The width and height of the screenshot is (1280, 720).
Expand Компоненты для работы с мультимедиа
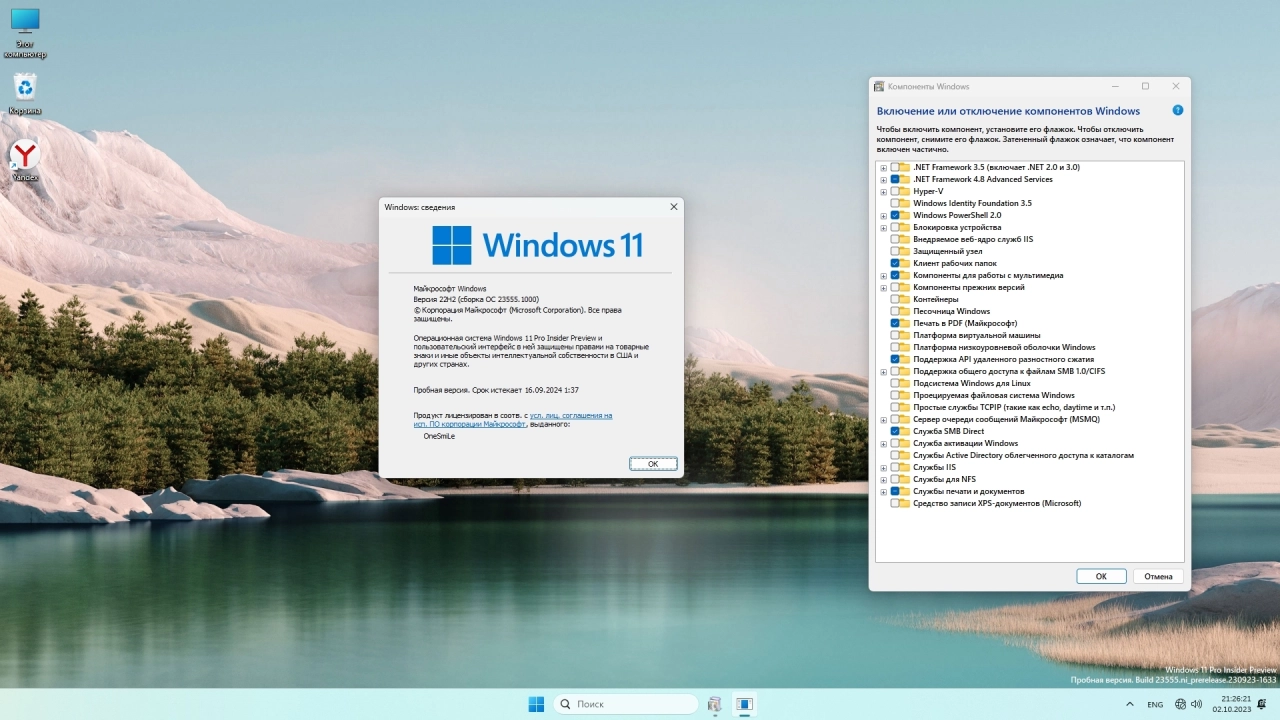pos(883,275)
